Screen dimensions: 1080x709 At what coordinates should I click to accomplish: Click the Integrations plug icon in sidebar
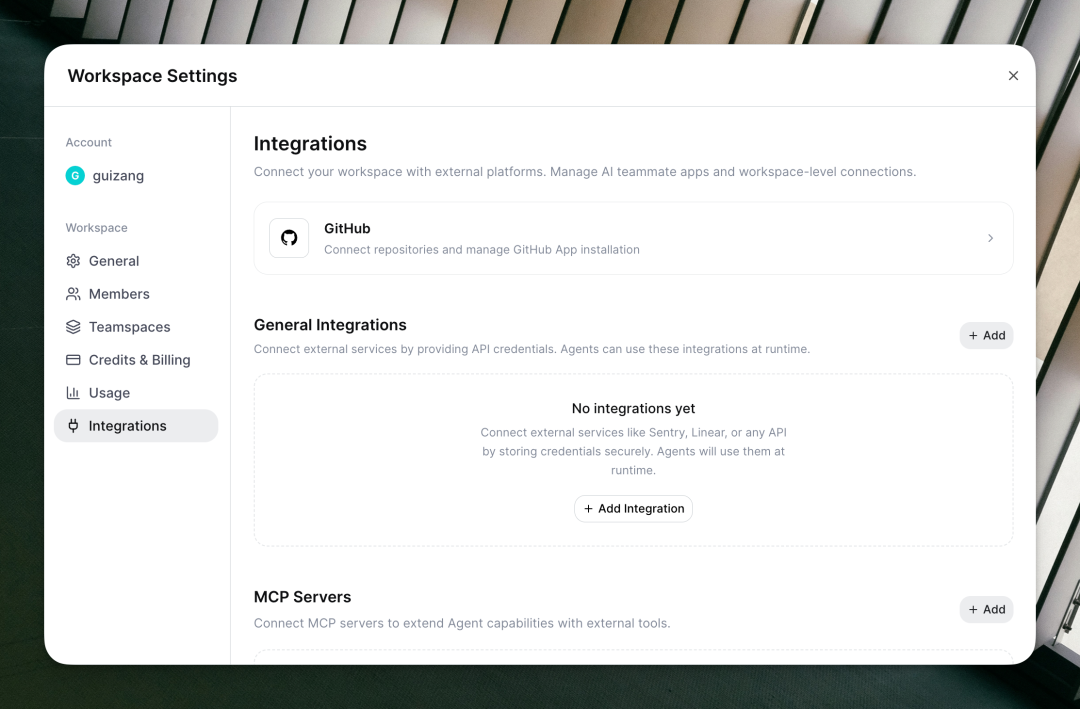click(x=72, y=426)
